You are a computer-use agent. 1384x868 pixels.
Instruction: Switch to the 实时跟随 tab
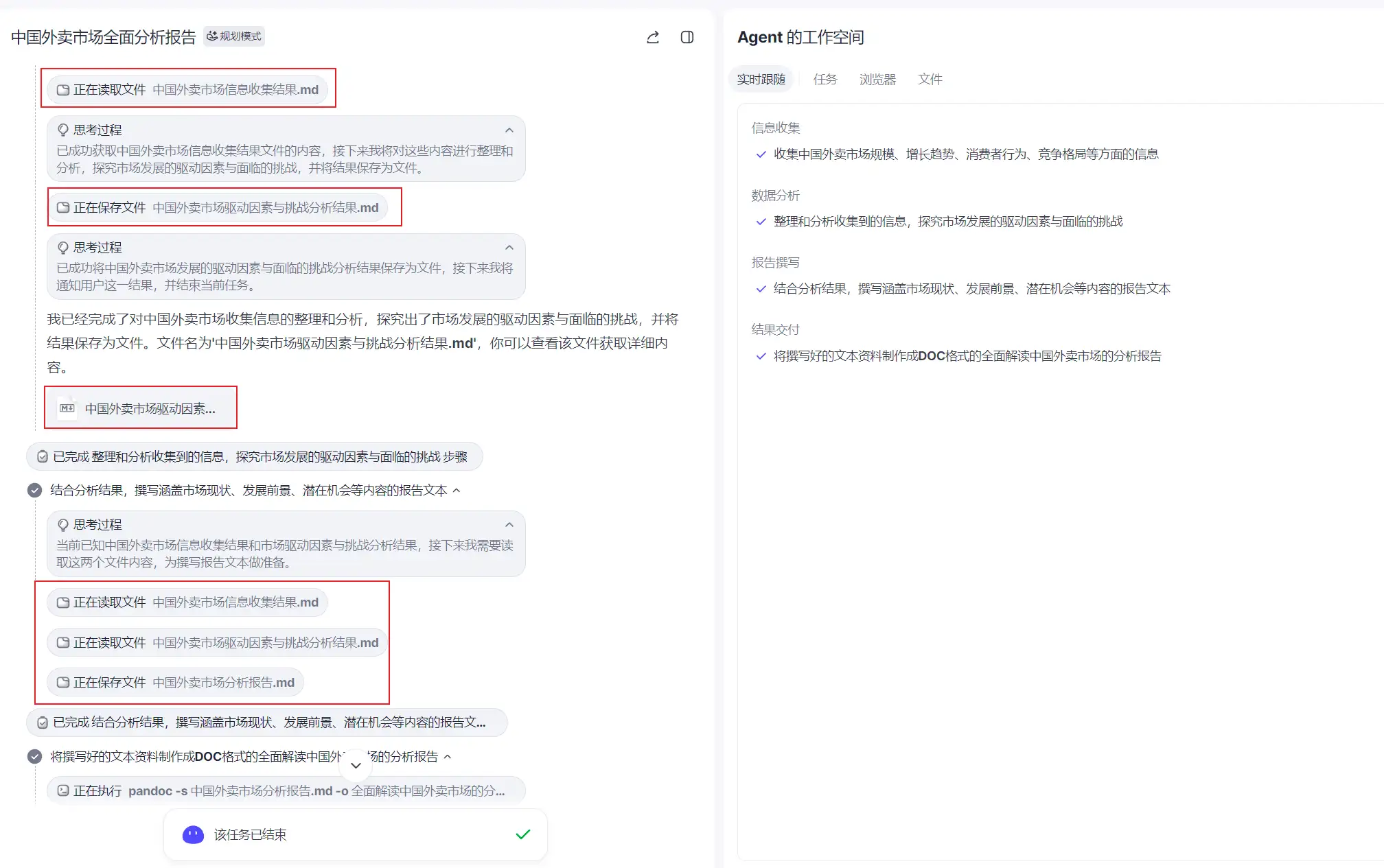pyautogui.click(x=761, y=80)
